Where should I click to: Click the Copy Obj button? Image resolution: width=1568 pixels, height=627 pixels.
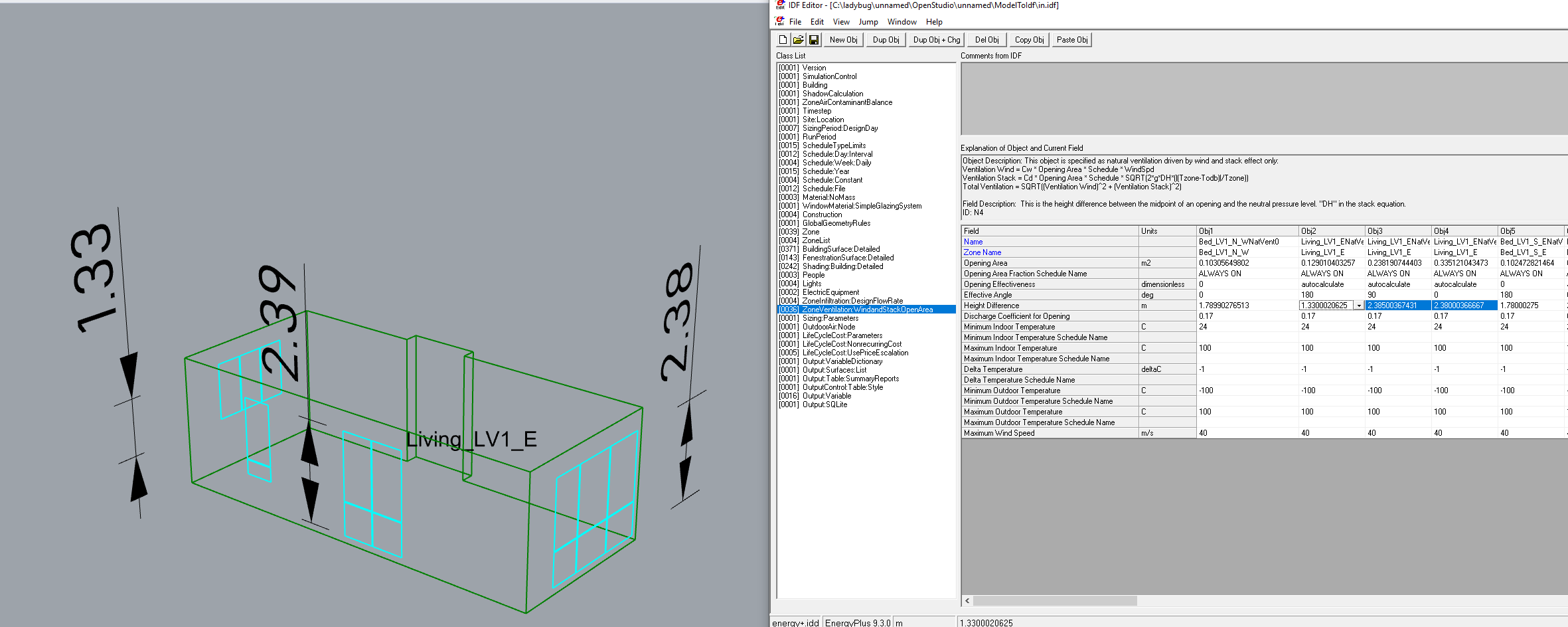click(1029, 40)
